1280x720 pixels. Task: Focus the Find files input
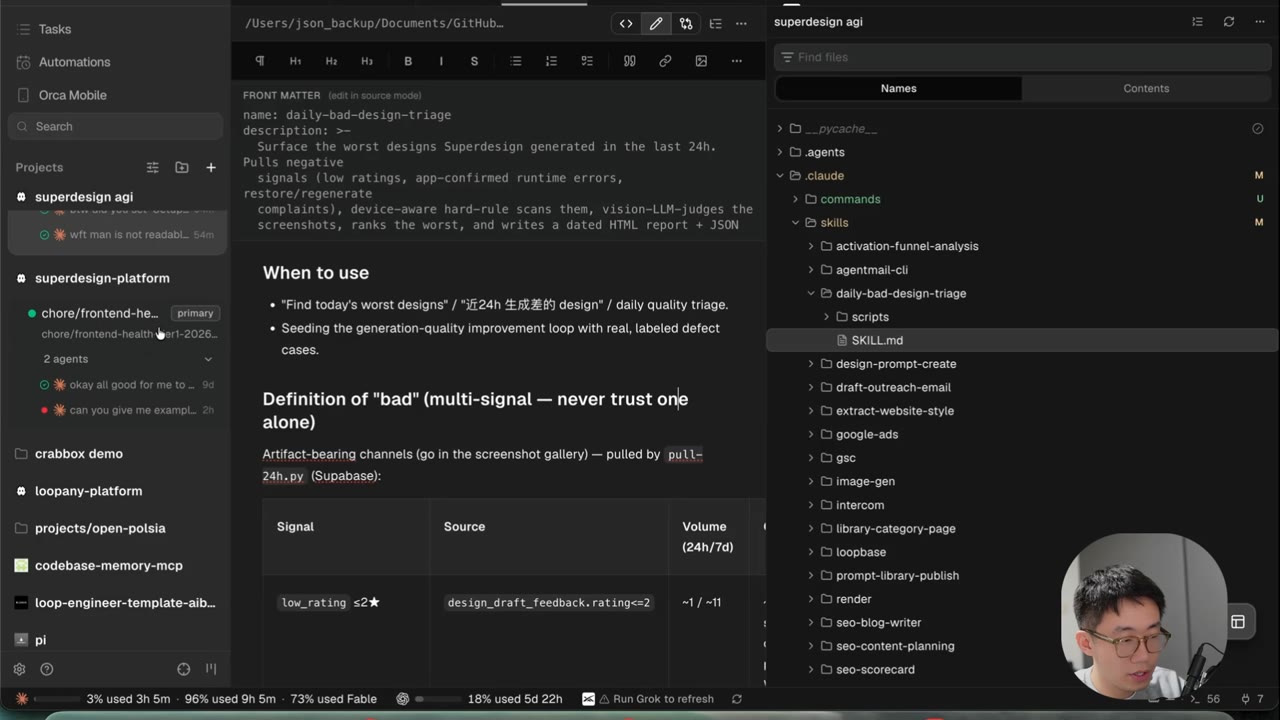pyautogui.click(x=1022, y=57)
